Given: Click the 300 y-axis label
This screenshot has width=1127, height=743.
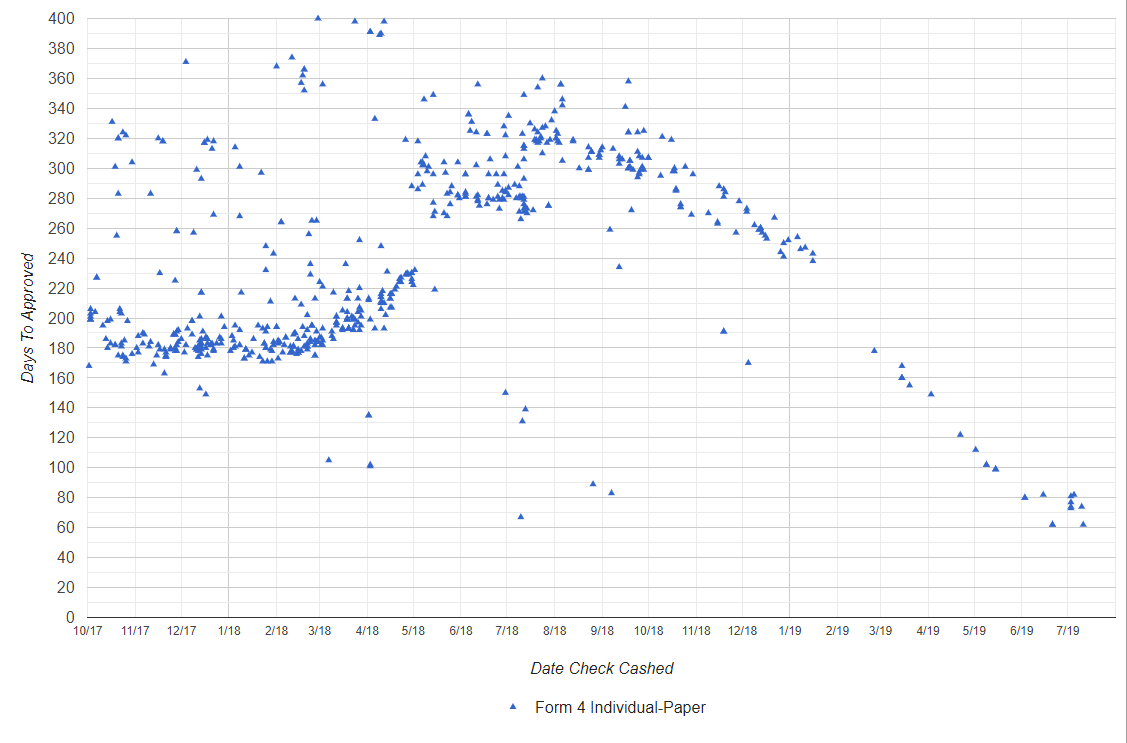Looking at the screenshot, I should tap(62, 168).
